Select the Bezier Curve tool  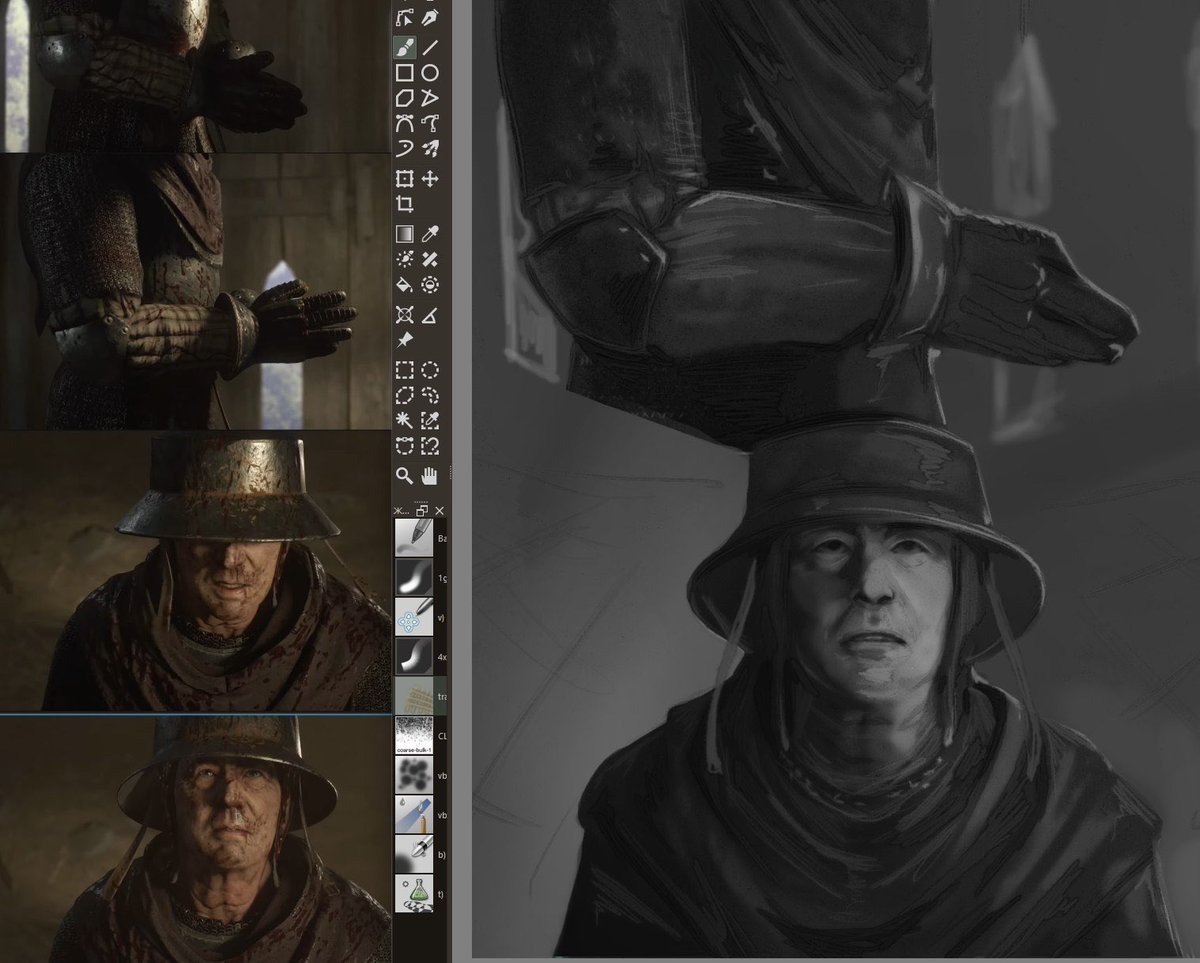click(405, 123)
